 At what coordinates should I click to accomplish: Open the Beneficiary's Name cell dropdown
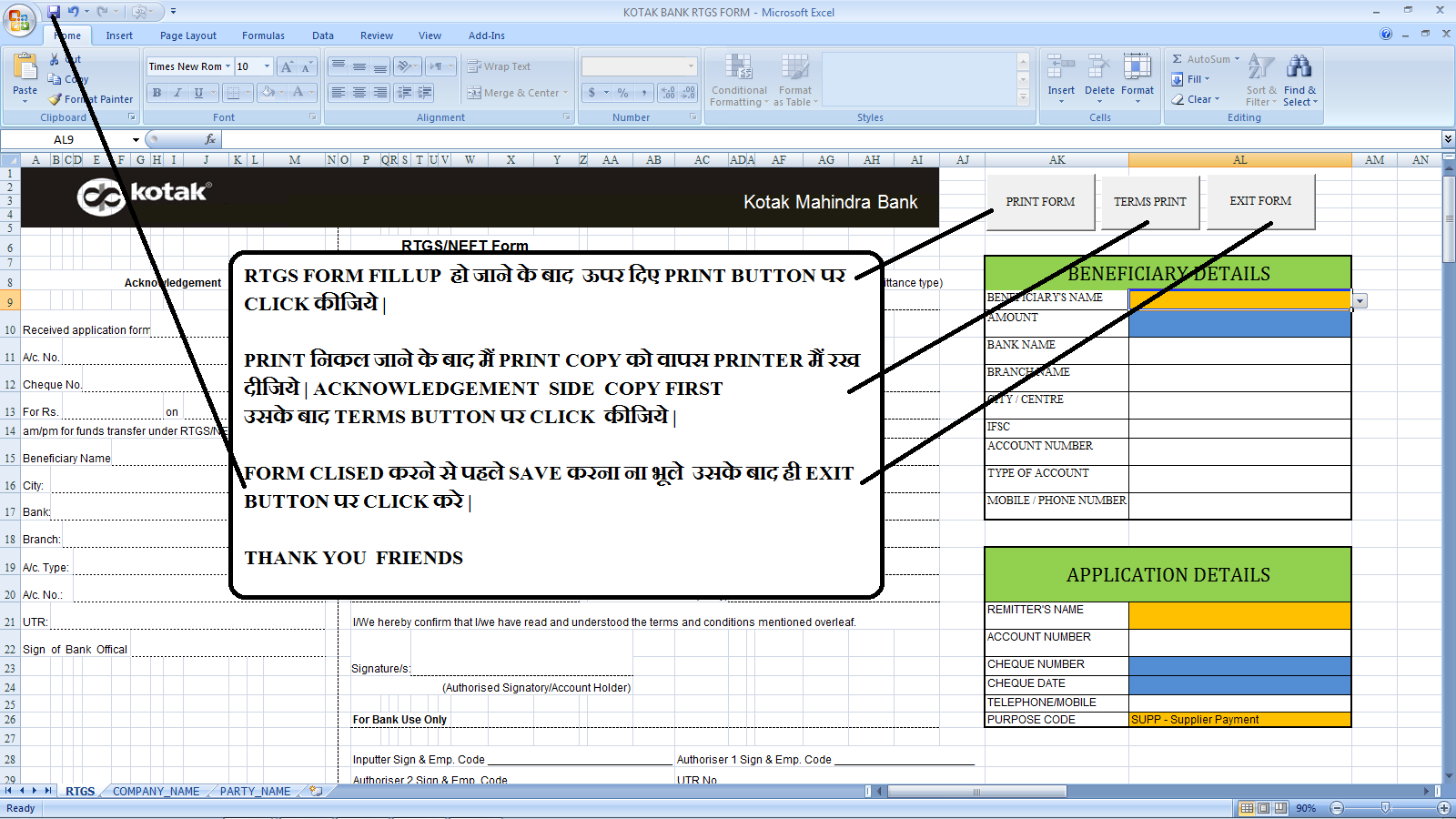(1360, 299)
